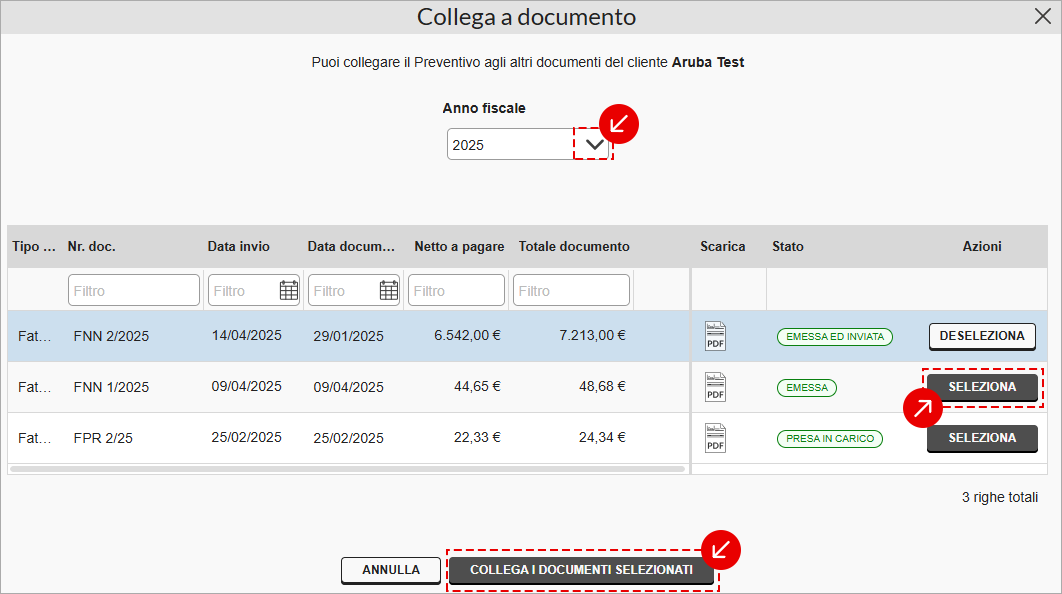The image size is (1062, 594).
Task: Click the FNN 2/2025 document number cell
Action: [x=111, y=336]
